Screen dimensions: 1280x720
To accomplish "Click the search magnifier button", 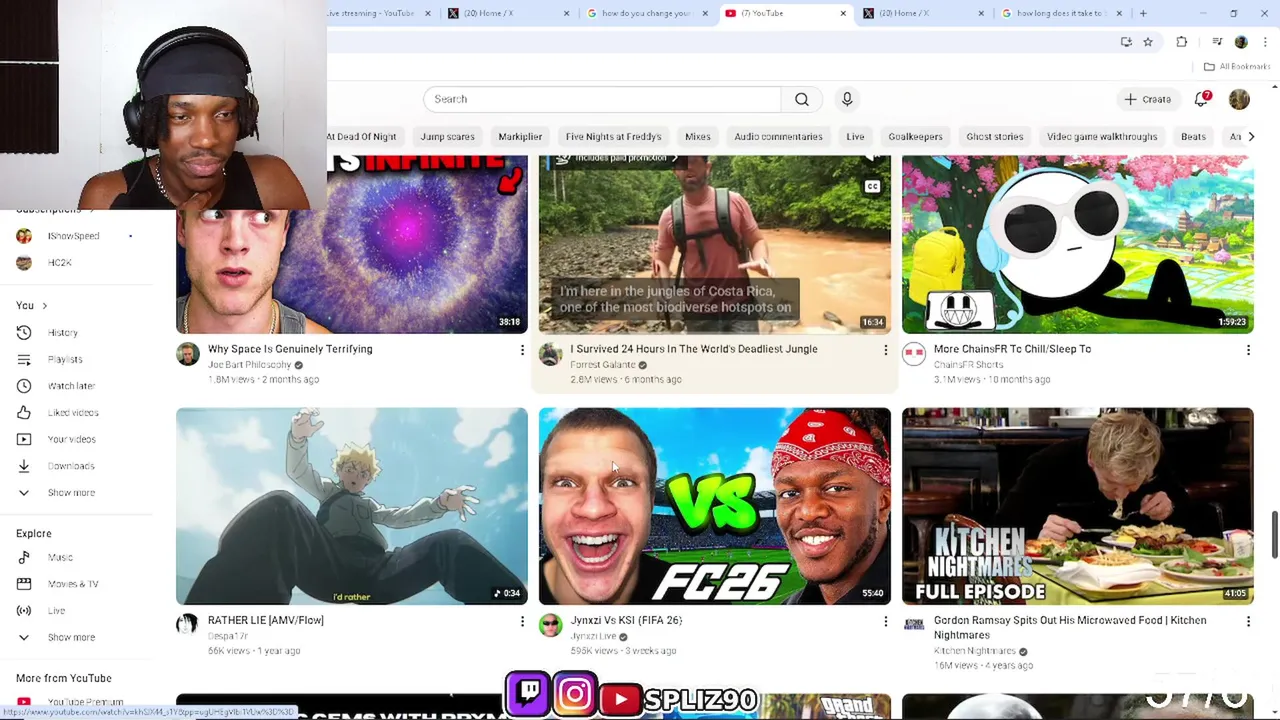I will (801, 99).
